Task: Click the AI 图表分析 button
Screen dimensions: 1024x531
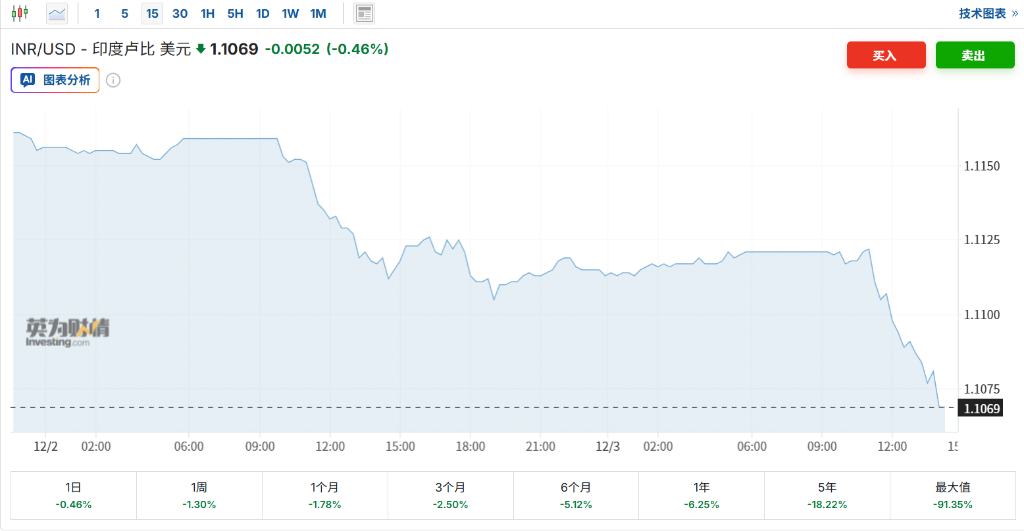Action: click(x=56, y=80)
